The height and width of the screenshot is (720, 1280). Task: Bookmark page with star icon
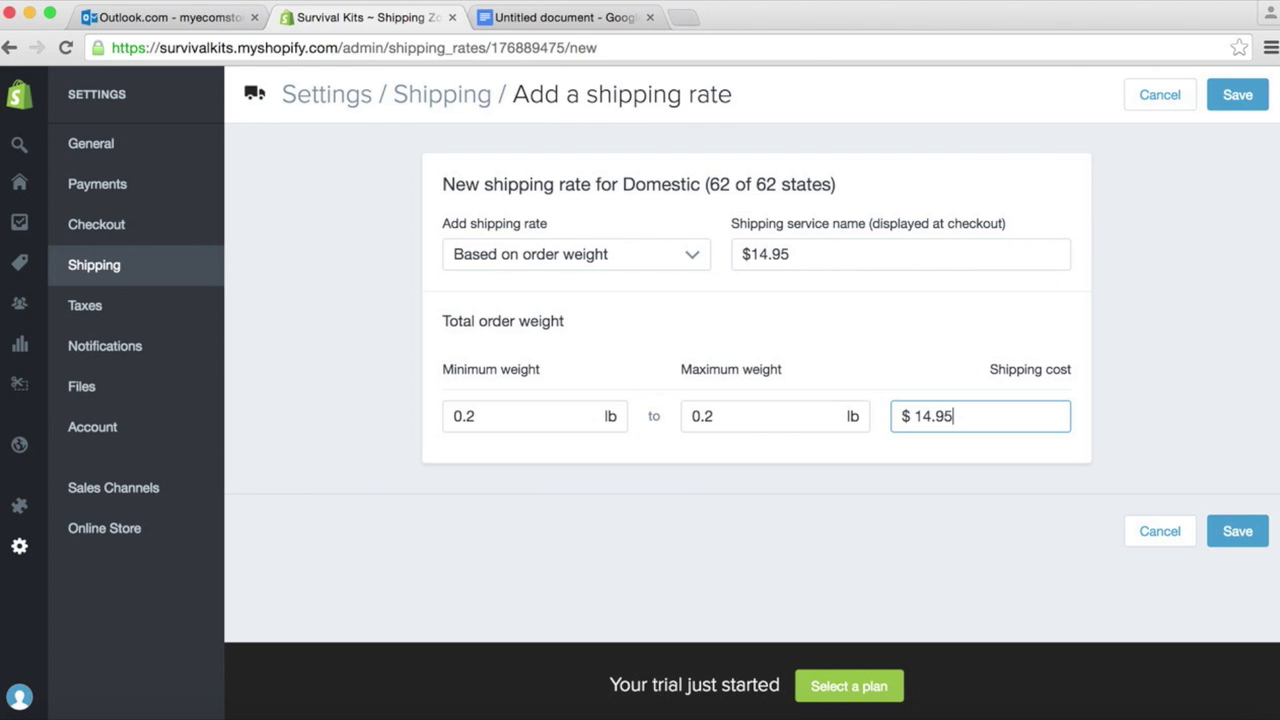[1239, 47]
